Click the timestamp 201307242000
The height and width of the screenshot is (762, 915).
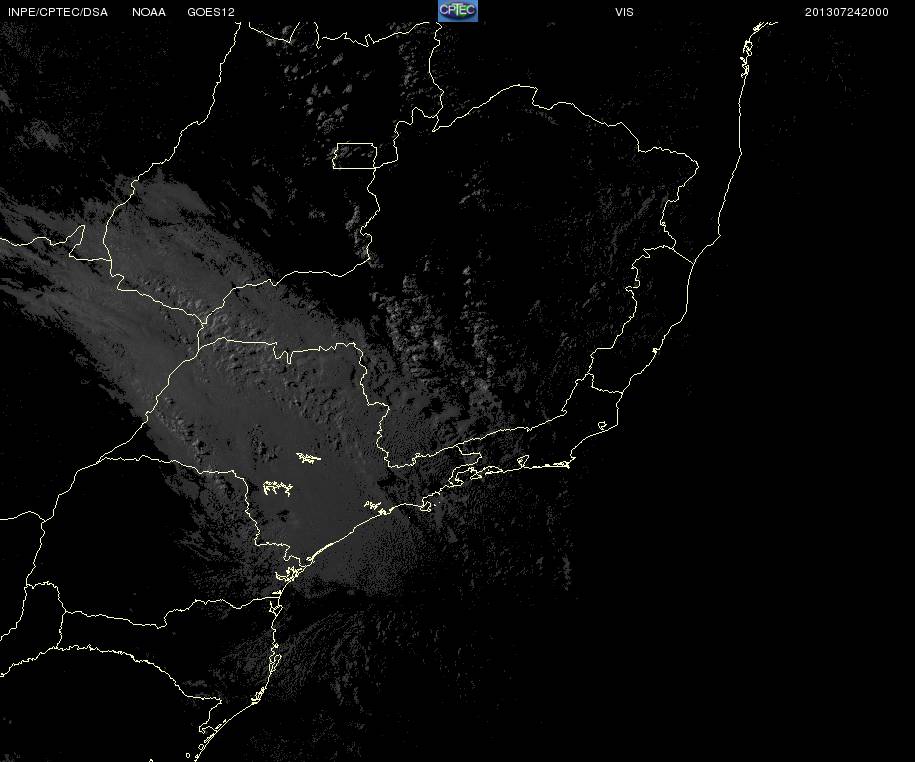pyautogui.click(x=847, y=12)
